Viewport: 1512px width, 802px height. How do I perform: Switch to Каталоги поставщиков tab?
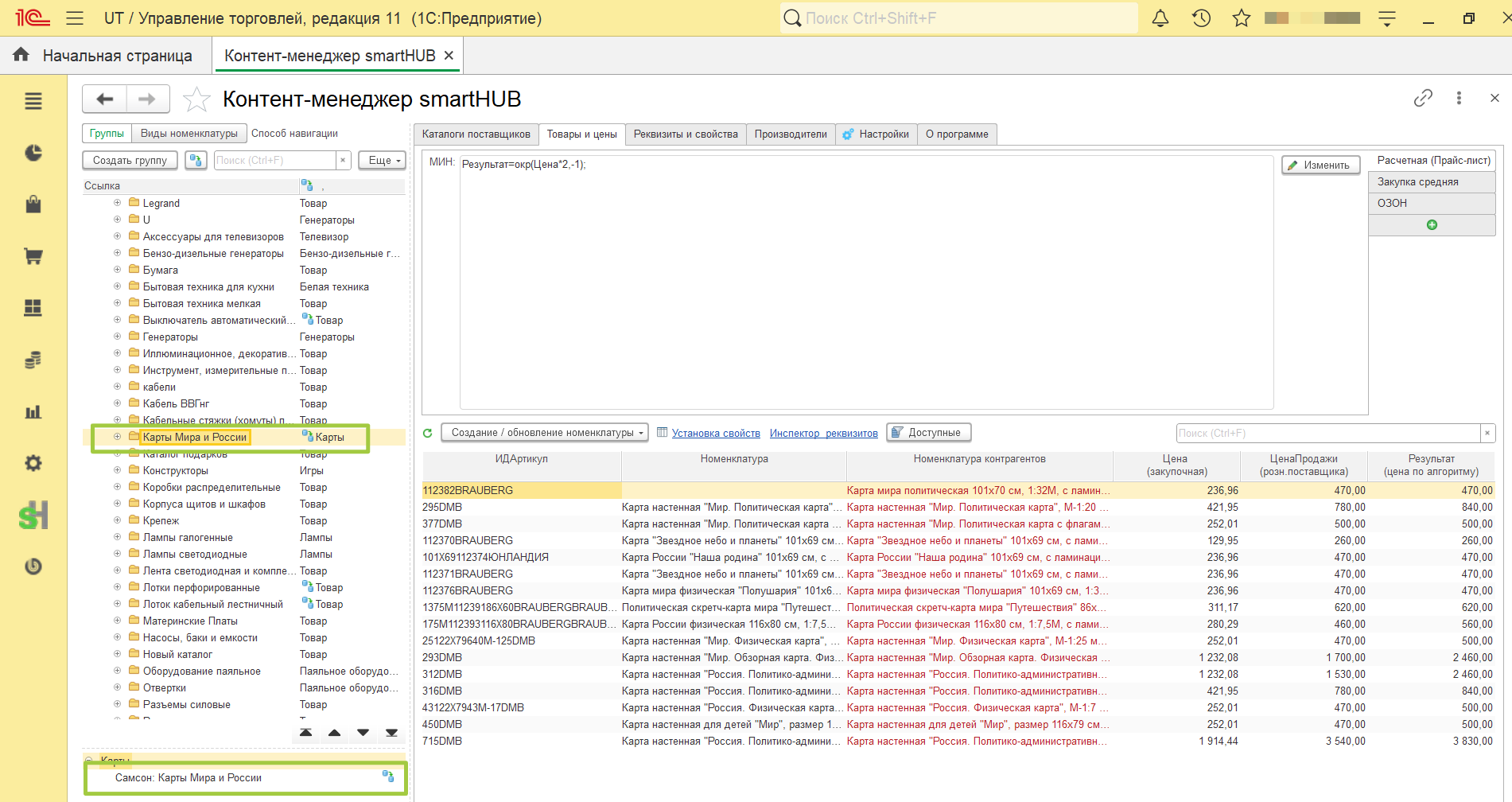click(476, 134)
